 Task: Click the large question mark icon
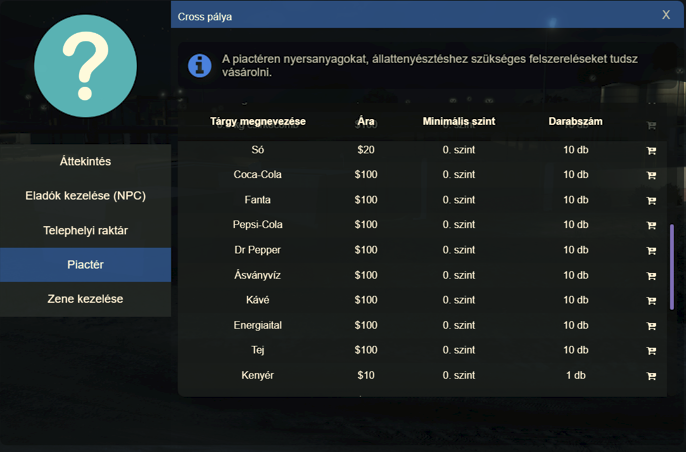tap(85, 66)
